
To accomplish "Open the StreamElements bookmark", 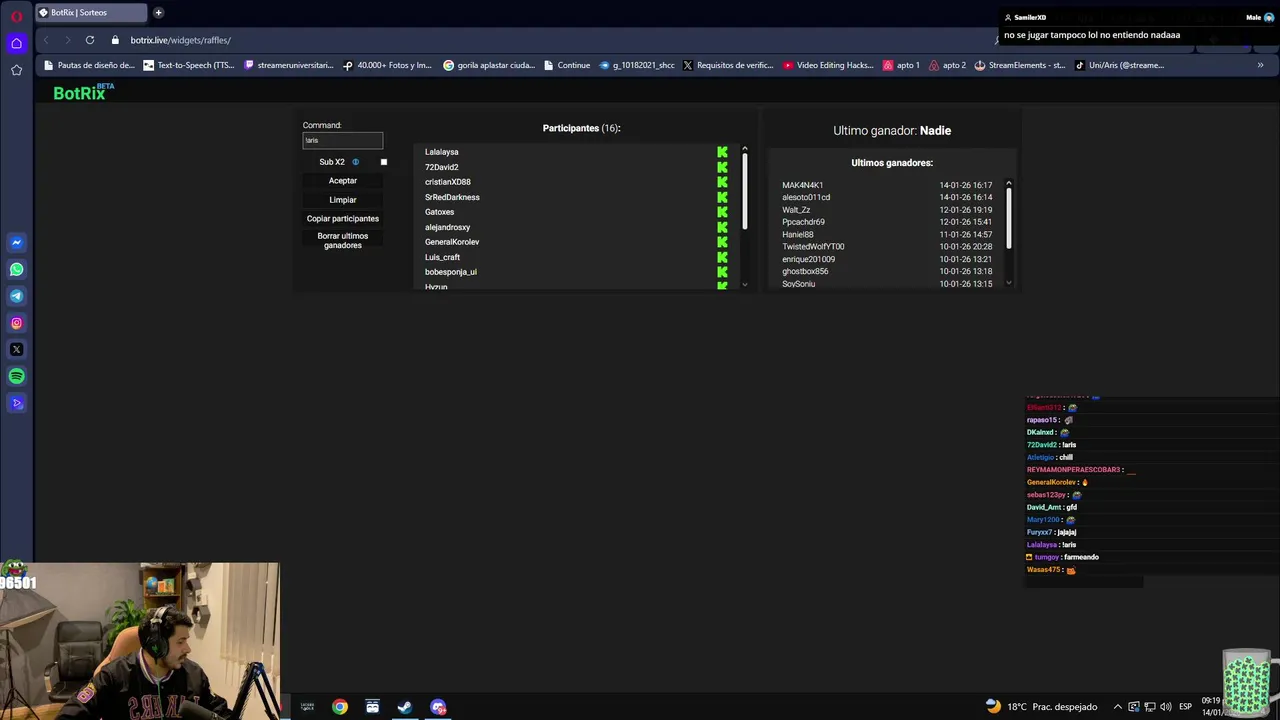I will [x=1020, y=65].
